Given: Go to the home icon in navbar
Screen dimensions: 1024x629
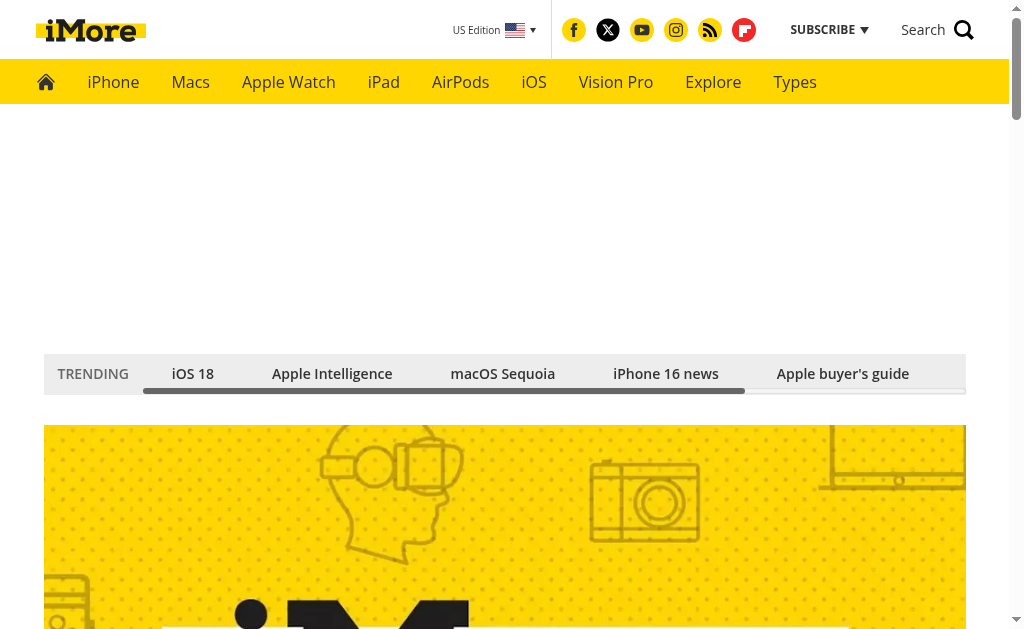Looking at the screenshot, I should coord(46,82).
